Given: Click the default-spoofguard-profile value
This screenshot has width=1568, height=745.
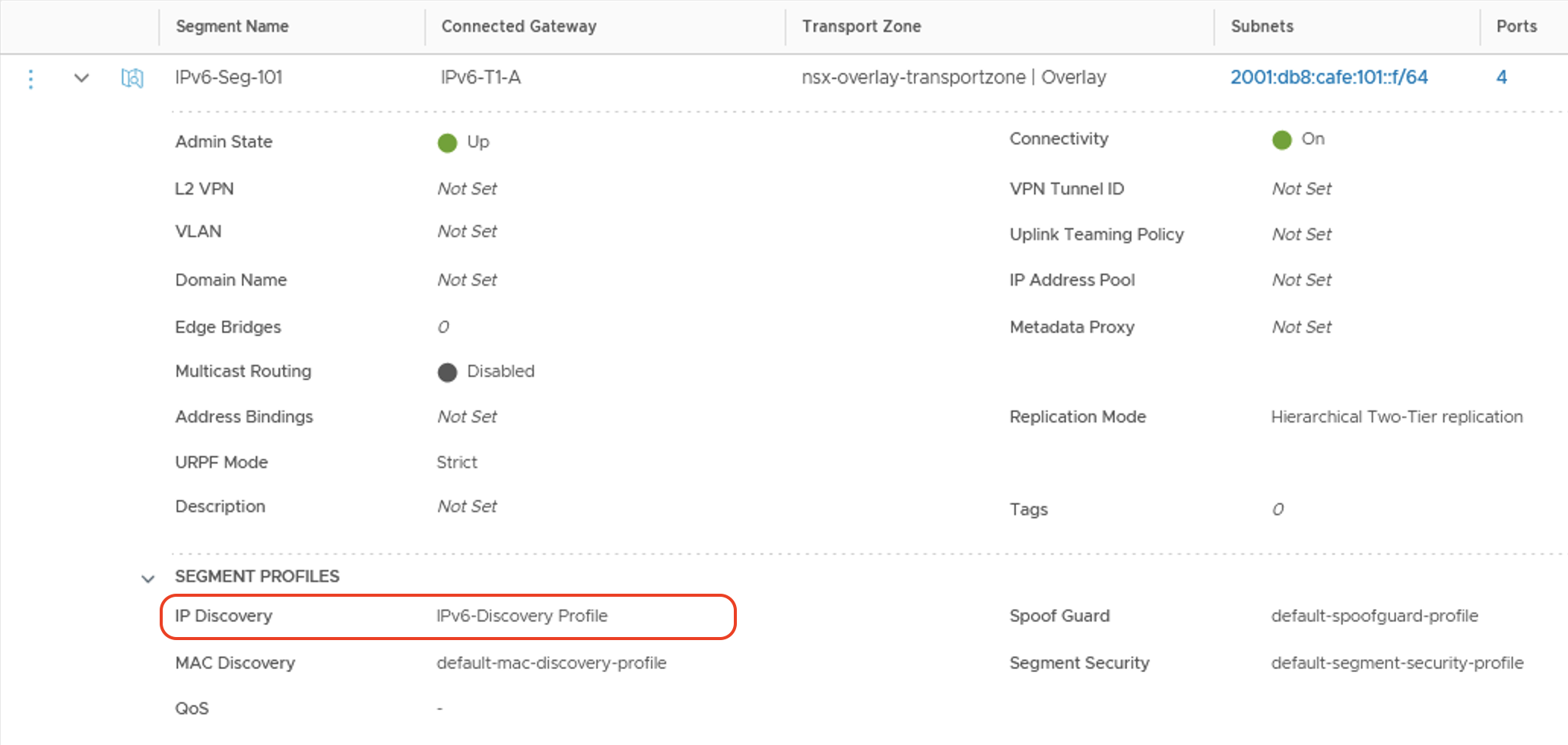Looking at the screenshot, I should click(x=1374, y=616).
